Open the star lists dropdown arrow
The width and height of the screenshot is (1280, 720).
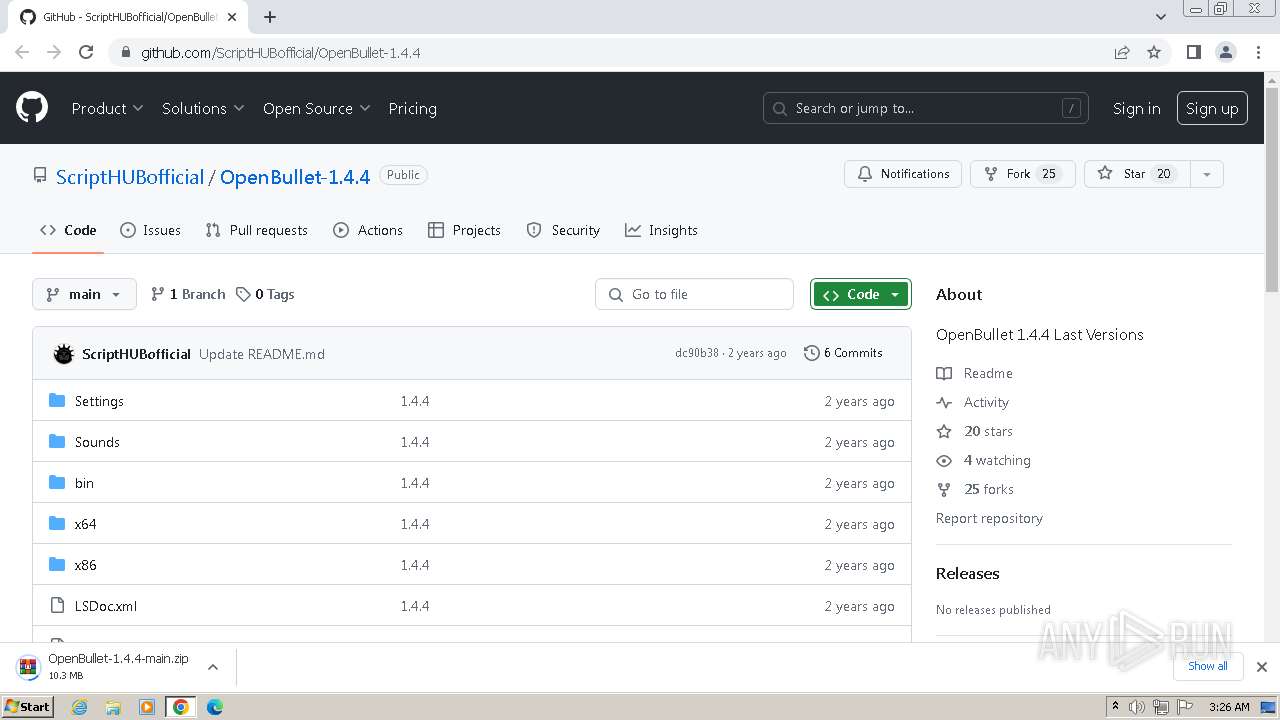[1207, 174]
